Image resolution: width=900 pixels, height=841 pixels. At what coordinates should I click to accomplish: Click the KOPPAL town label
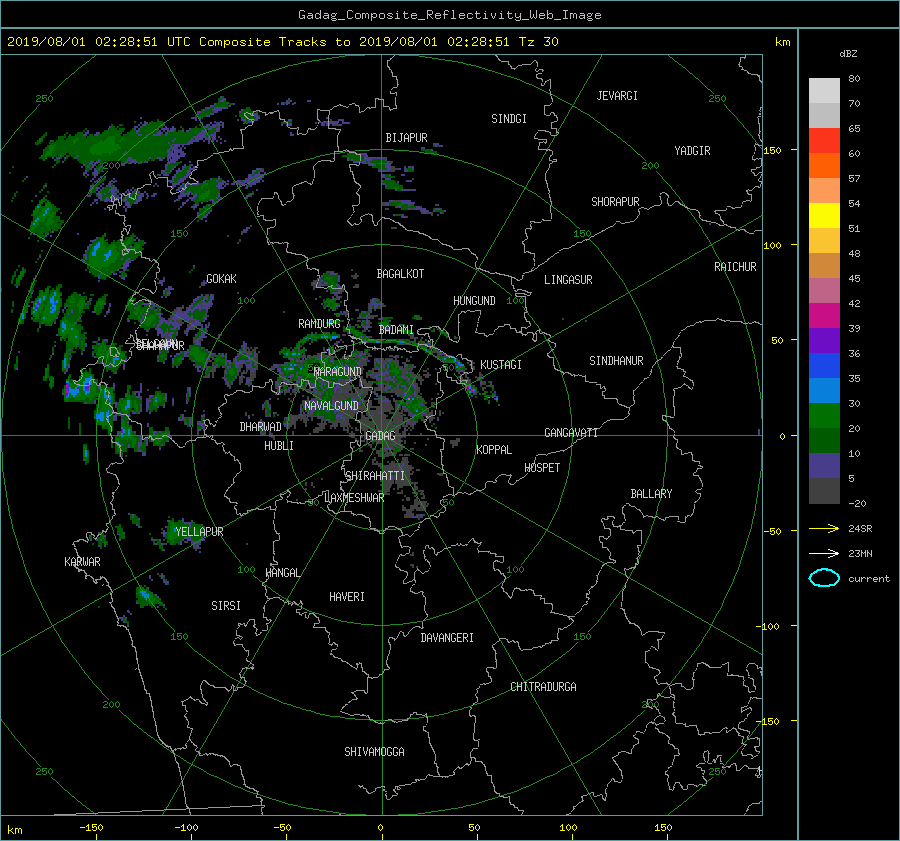(494, 450)
